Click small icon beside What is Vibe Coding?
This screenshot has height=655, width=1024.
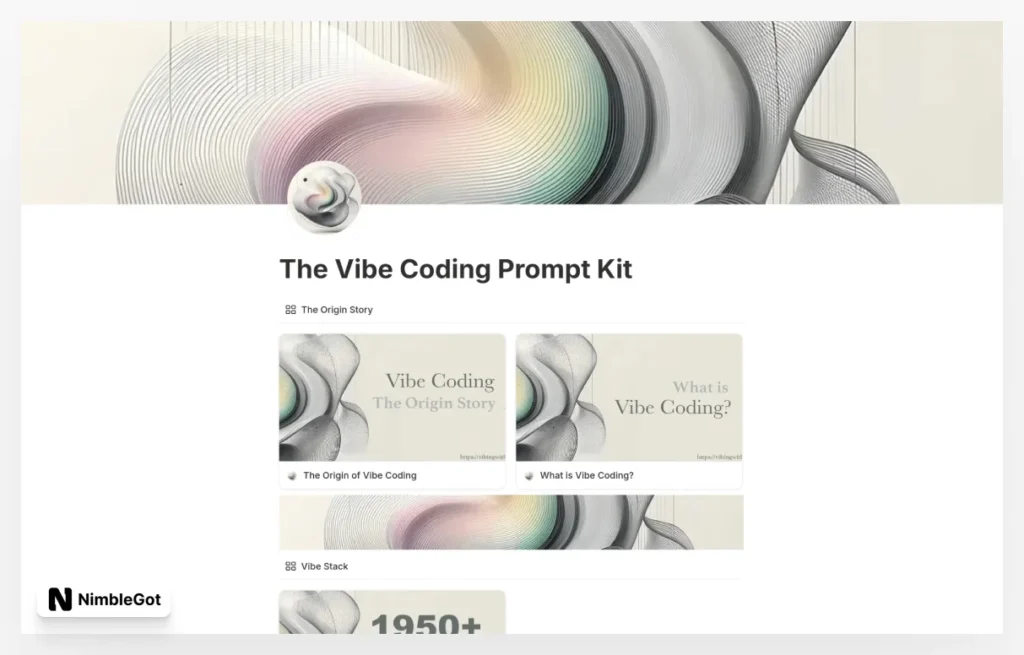pyautogui.click(x=529, y=476)
